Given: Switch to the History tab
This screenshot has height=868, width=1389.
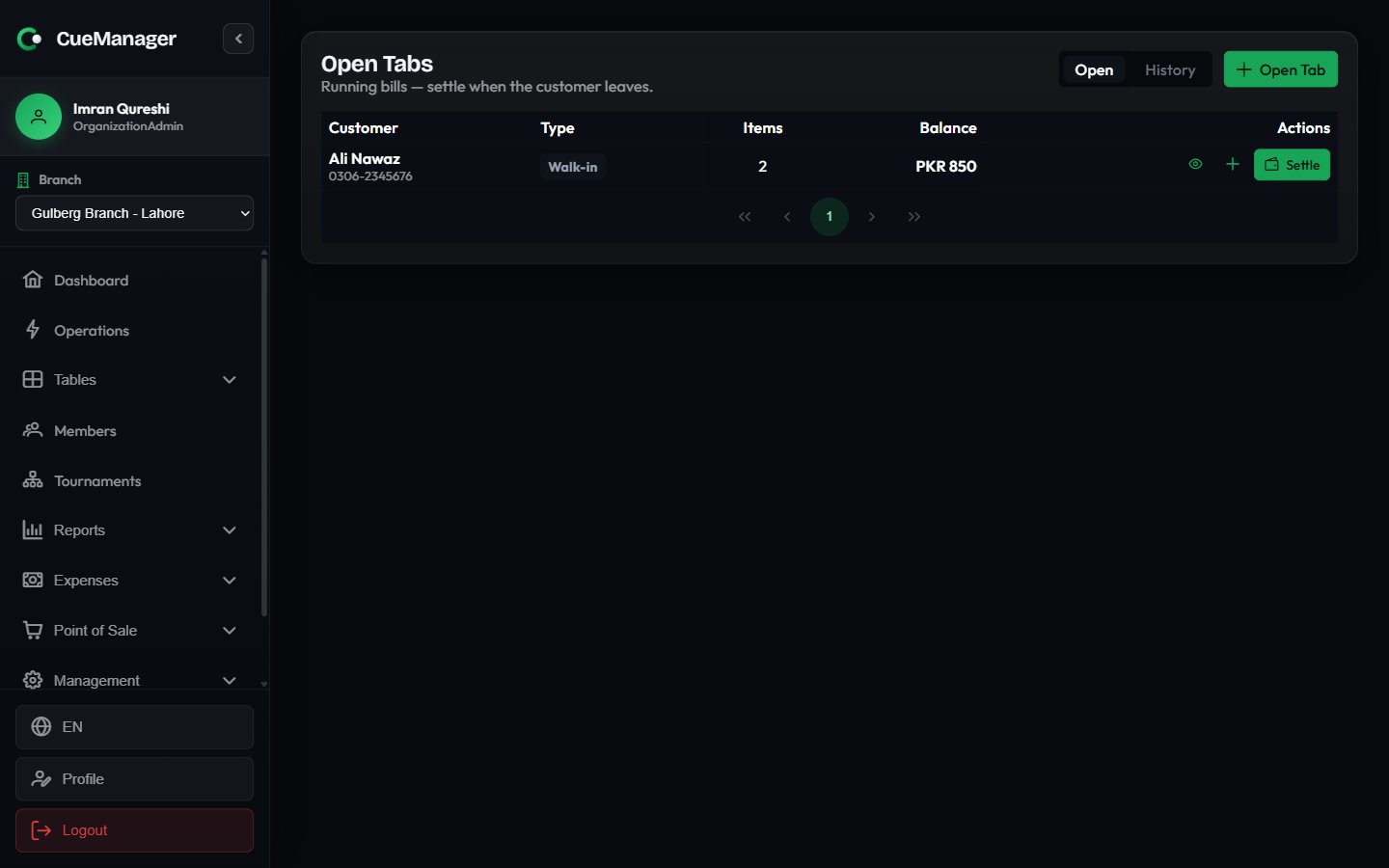Looking at the screenshot, I should (x=1170, y=69).
